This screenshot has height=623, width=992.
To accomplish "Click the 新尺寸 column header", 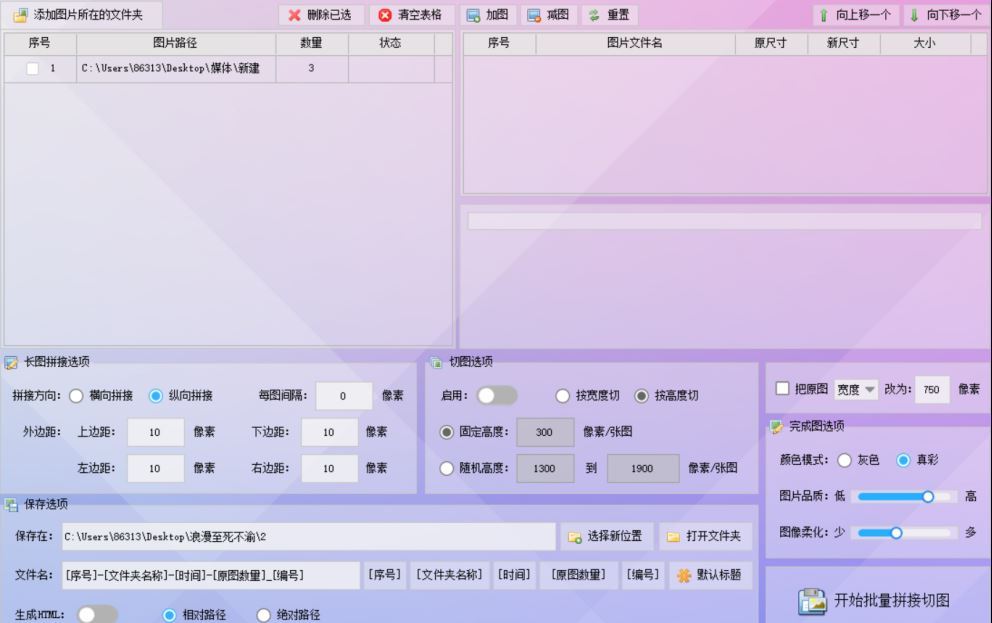I will (x=843, y=44).
